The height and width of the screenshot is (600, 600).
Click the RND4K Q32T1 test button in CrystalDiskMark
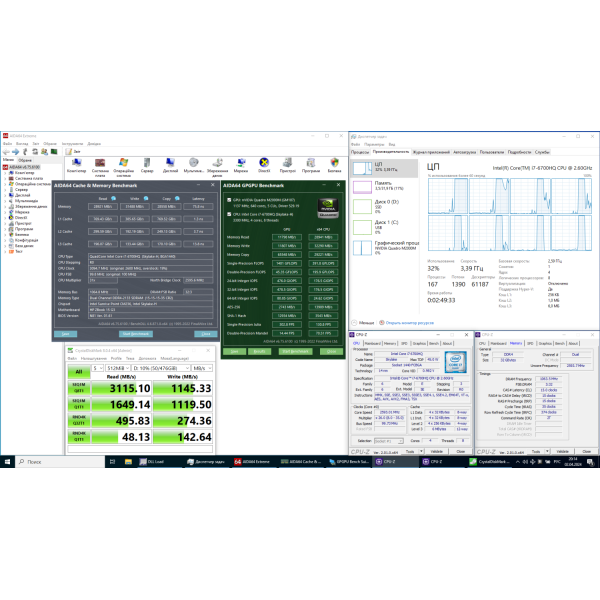(79, 420)
